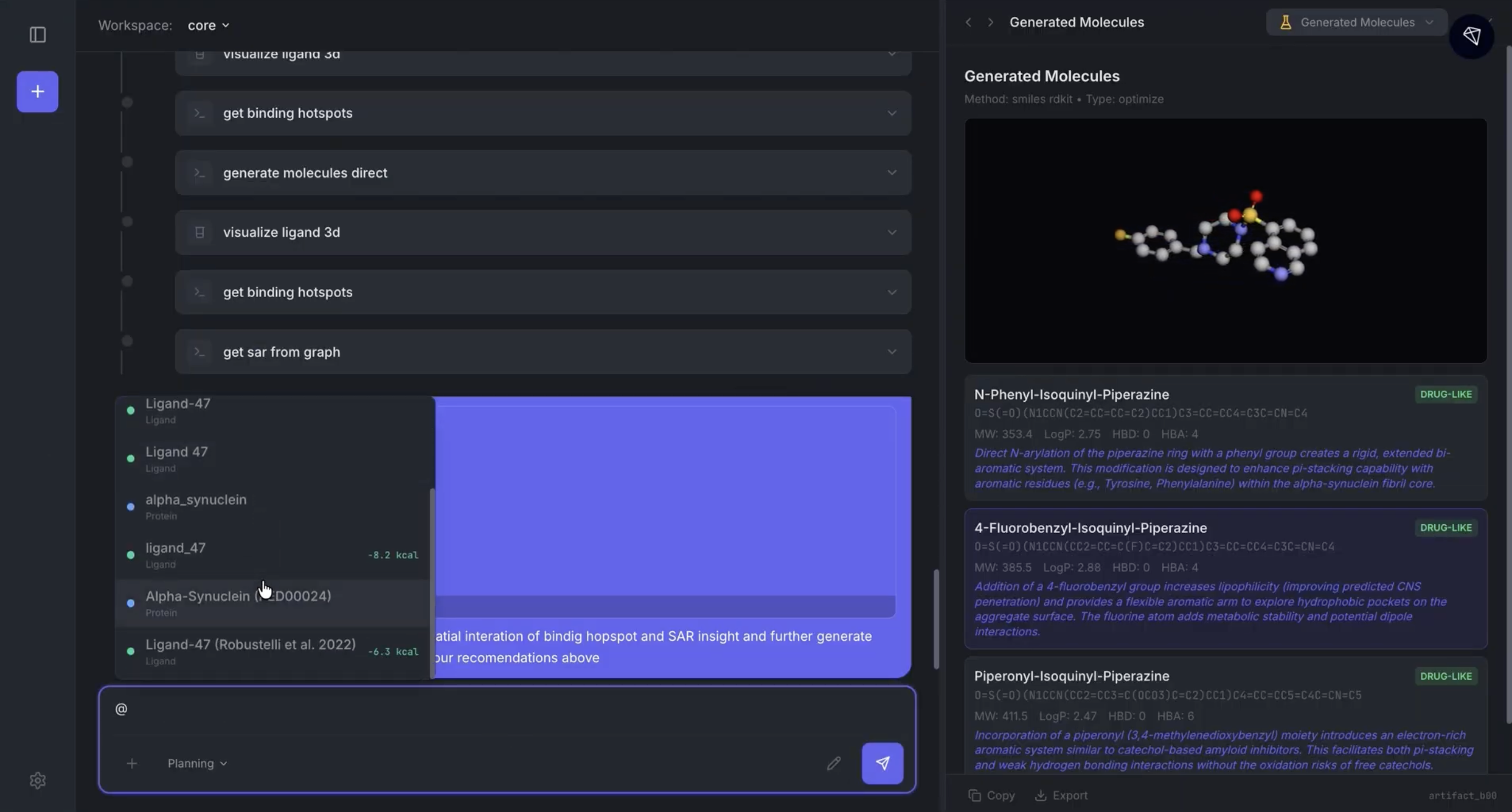This screenshot has width=1512, height=812.
Task: Open settings gear in sidebar
Action: click(38, 780)
